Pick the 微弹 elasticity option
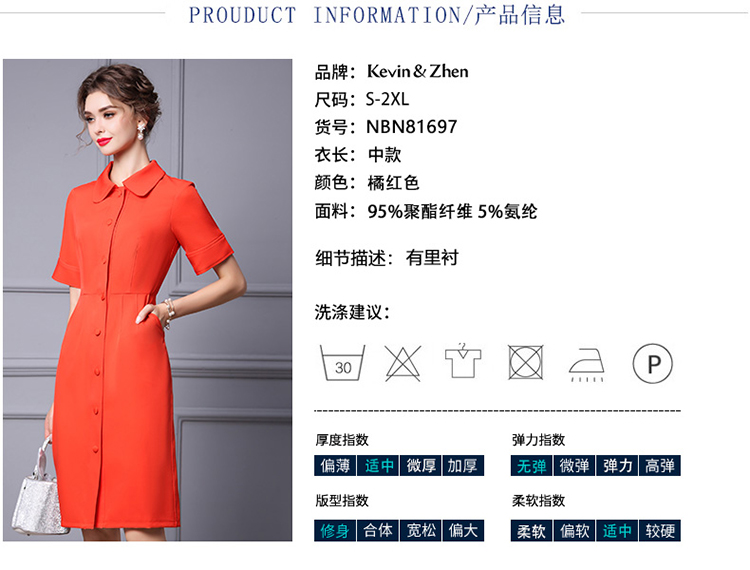 pyautogui.click(x=574, y=466)
